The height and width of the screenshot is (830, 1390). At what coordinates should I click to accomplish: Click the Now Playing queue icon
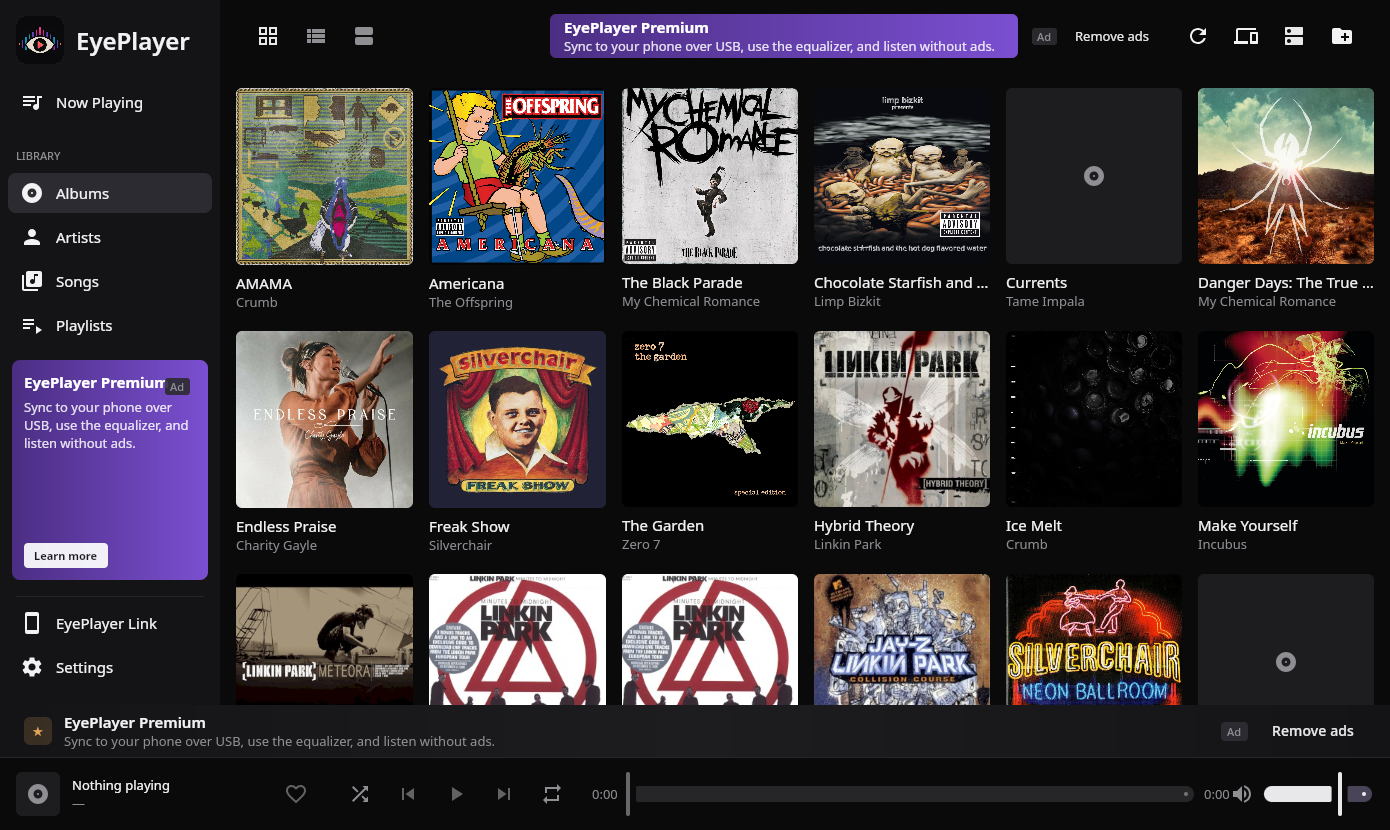pyautogui.click(x=32, y=102)
